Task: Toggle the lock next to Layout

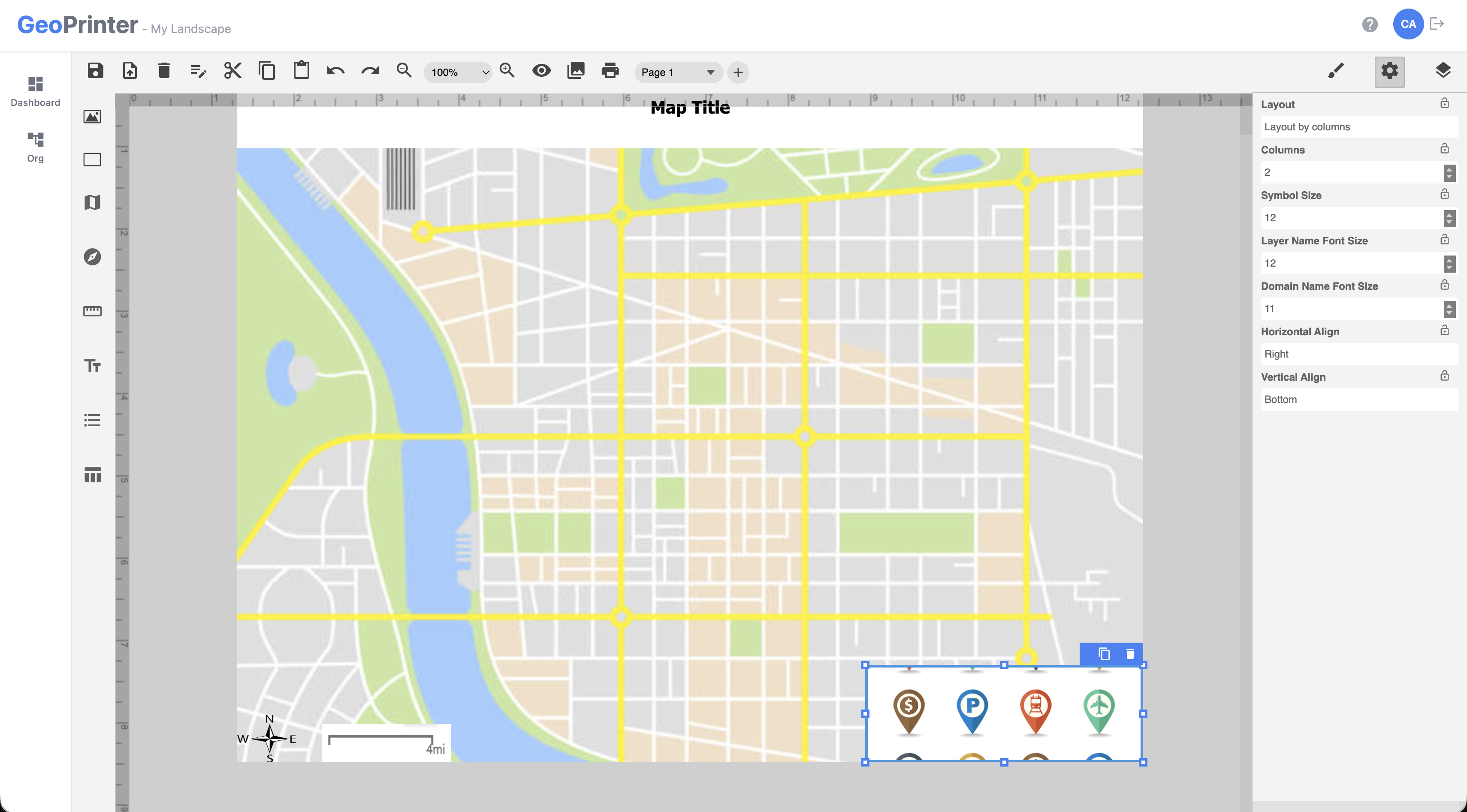Action: 1444,103
